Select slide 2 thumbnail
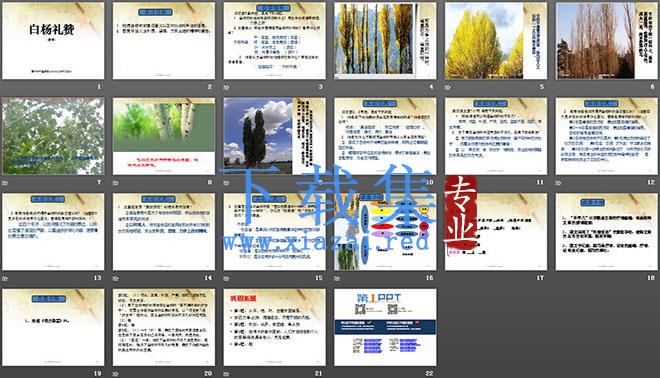The width and height of the screenshot is (660, 378). coord(164,41)
